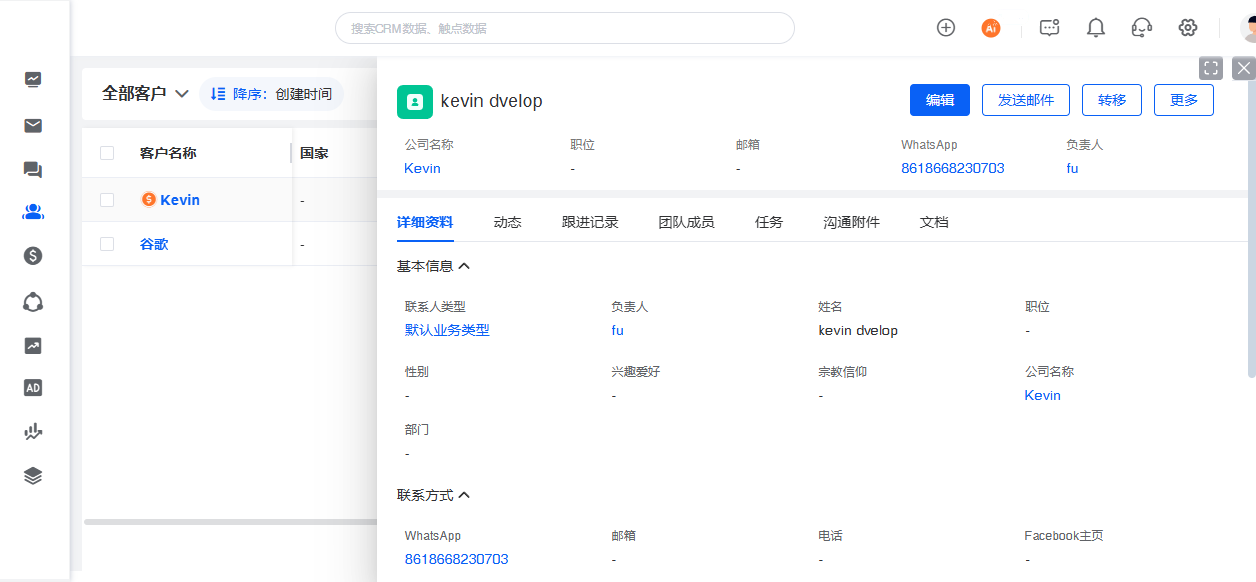
Task: Click the search CRM data input field
Action: [x=565, y=28]
